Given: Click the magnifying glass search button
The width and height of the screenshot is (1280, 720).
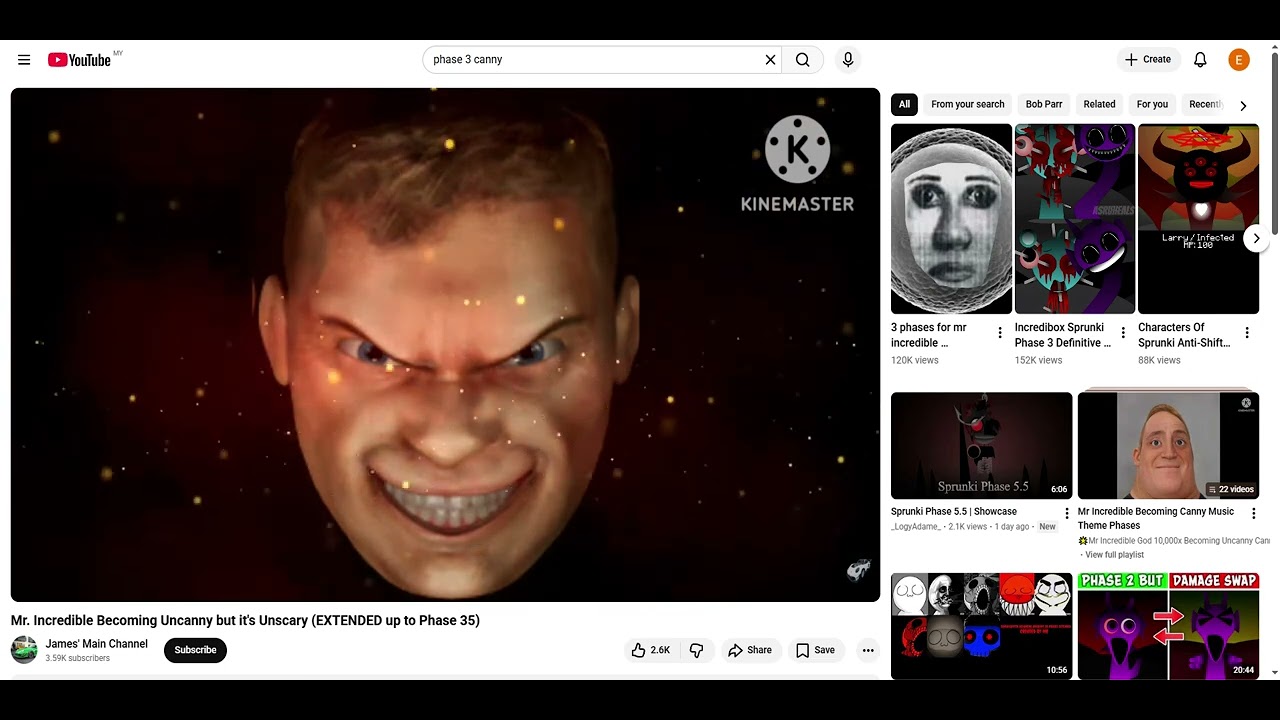Looking at the screenshot, I should click(x=802, y=60).
